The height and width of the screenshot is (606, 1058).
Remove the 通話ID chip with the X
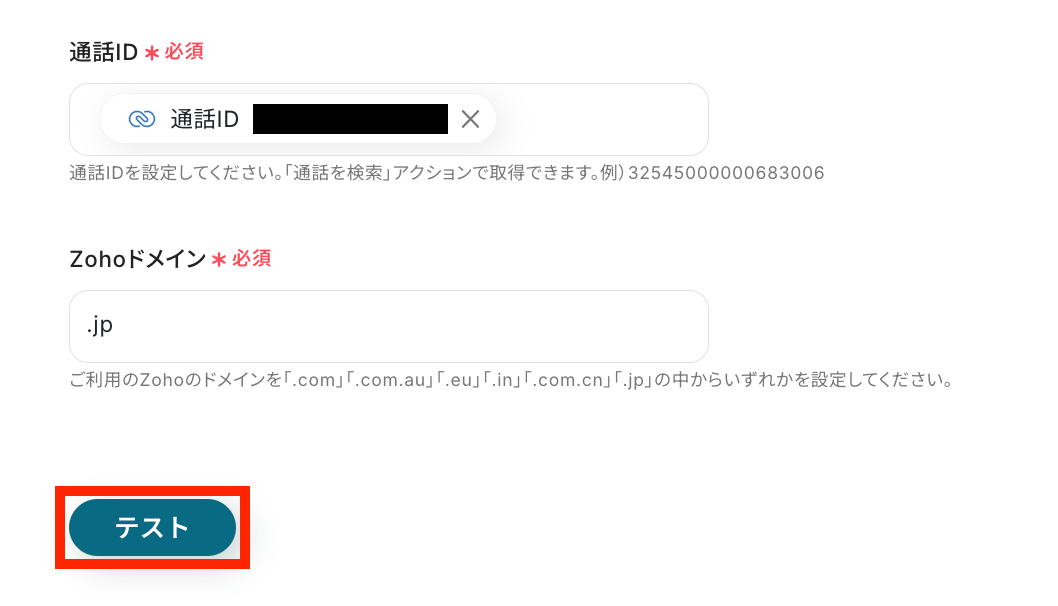(x=470, y=119)
